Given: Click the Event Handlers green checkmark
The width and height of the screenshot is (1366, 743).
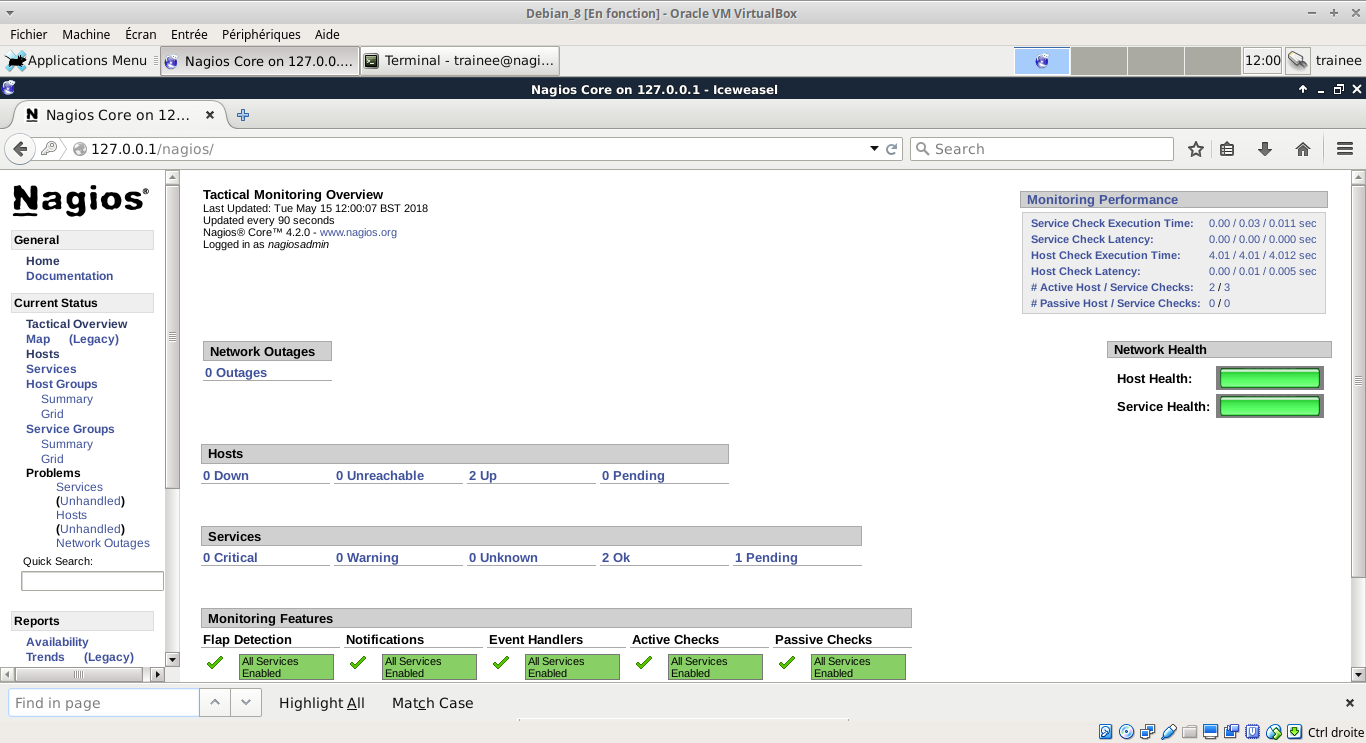Looking at the screenshot, I should [x=501, y=662].
